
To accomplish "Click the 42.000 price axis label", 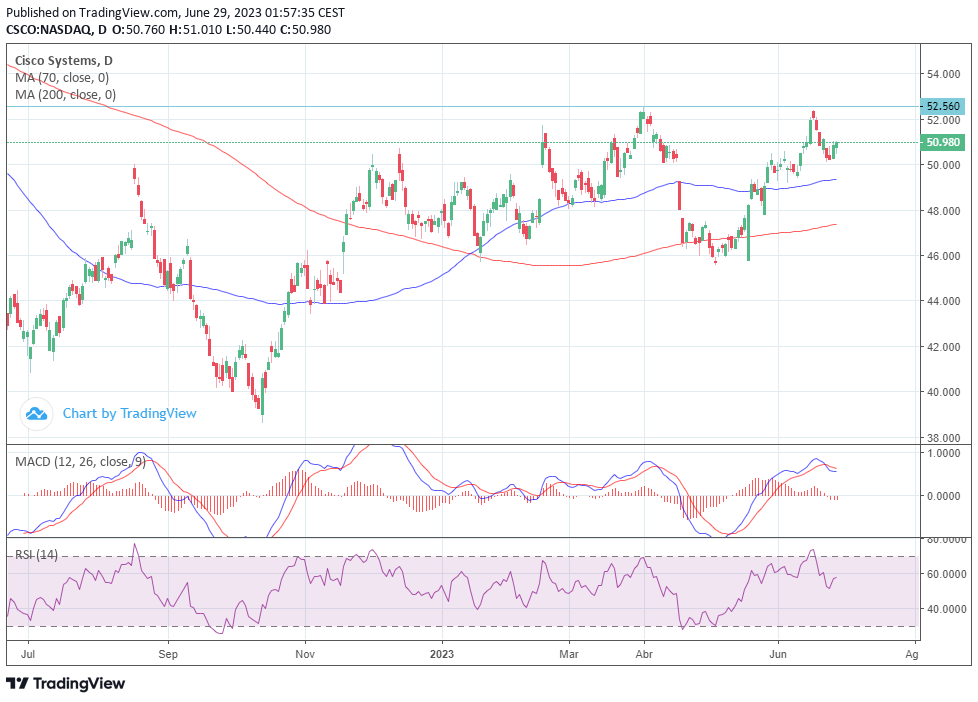I will tap(943, 346).
